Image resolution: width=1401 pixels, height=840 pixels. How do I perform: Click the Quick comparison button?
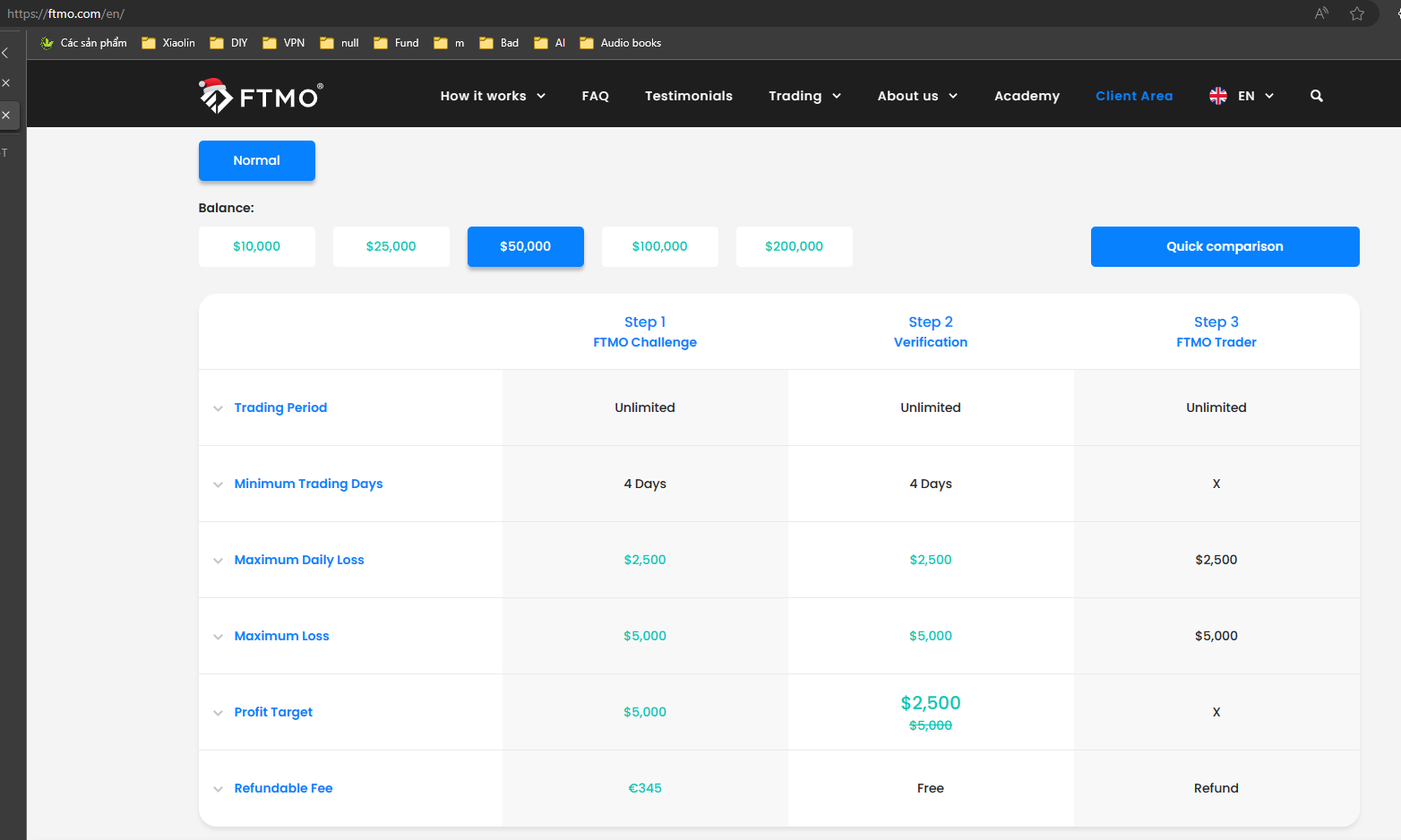(1225, 246)
